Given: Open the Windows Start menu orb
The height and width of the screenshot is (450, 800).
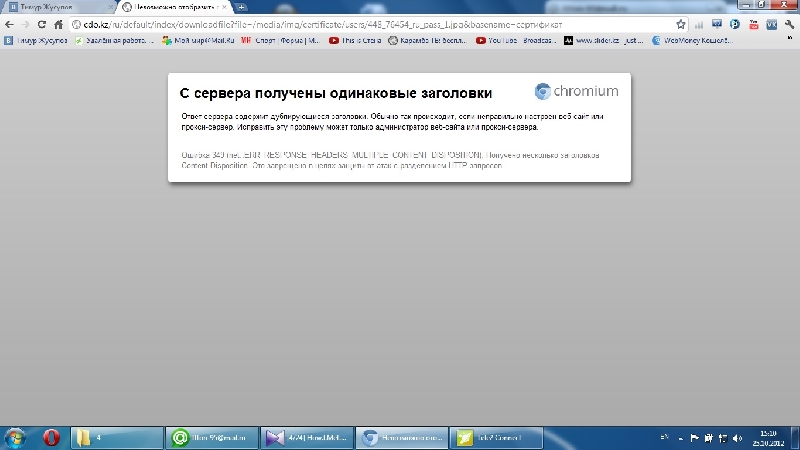Looking at the screenshot, I should tap(16, 437).
